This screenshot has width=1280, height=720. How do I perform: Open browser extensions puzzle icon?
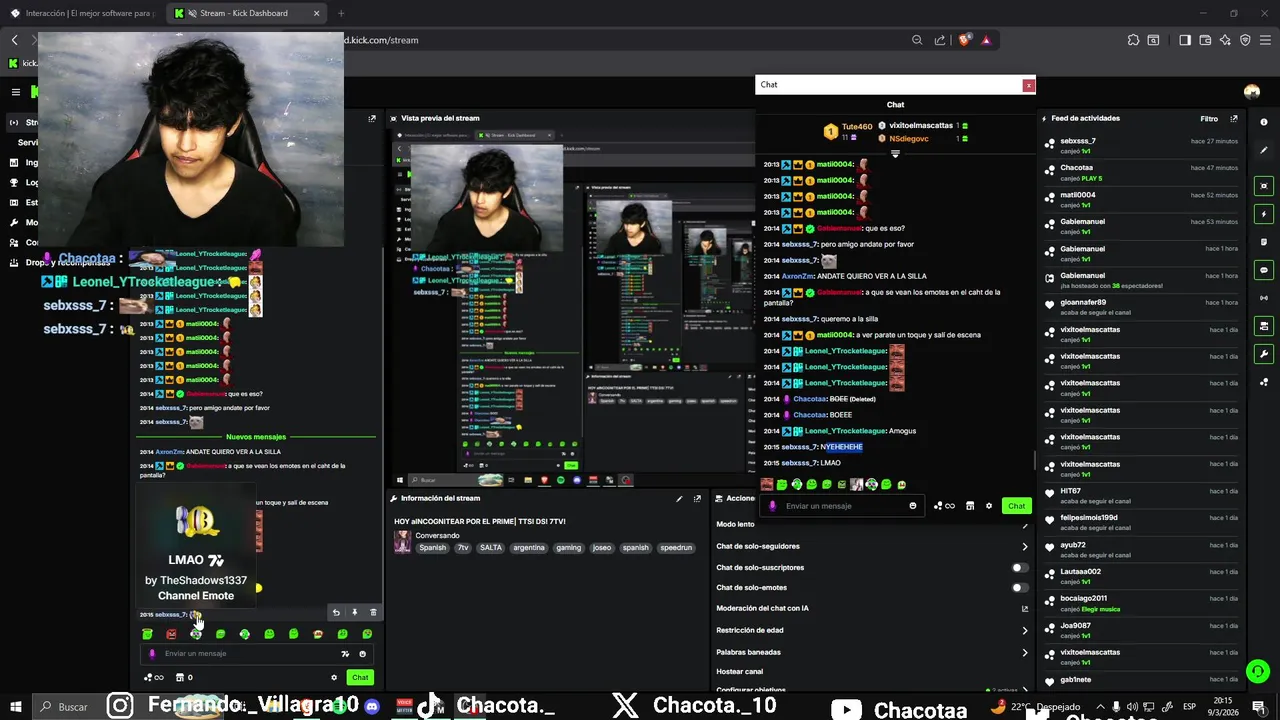(x=1133, y=40)
